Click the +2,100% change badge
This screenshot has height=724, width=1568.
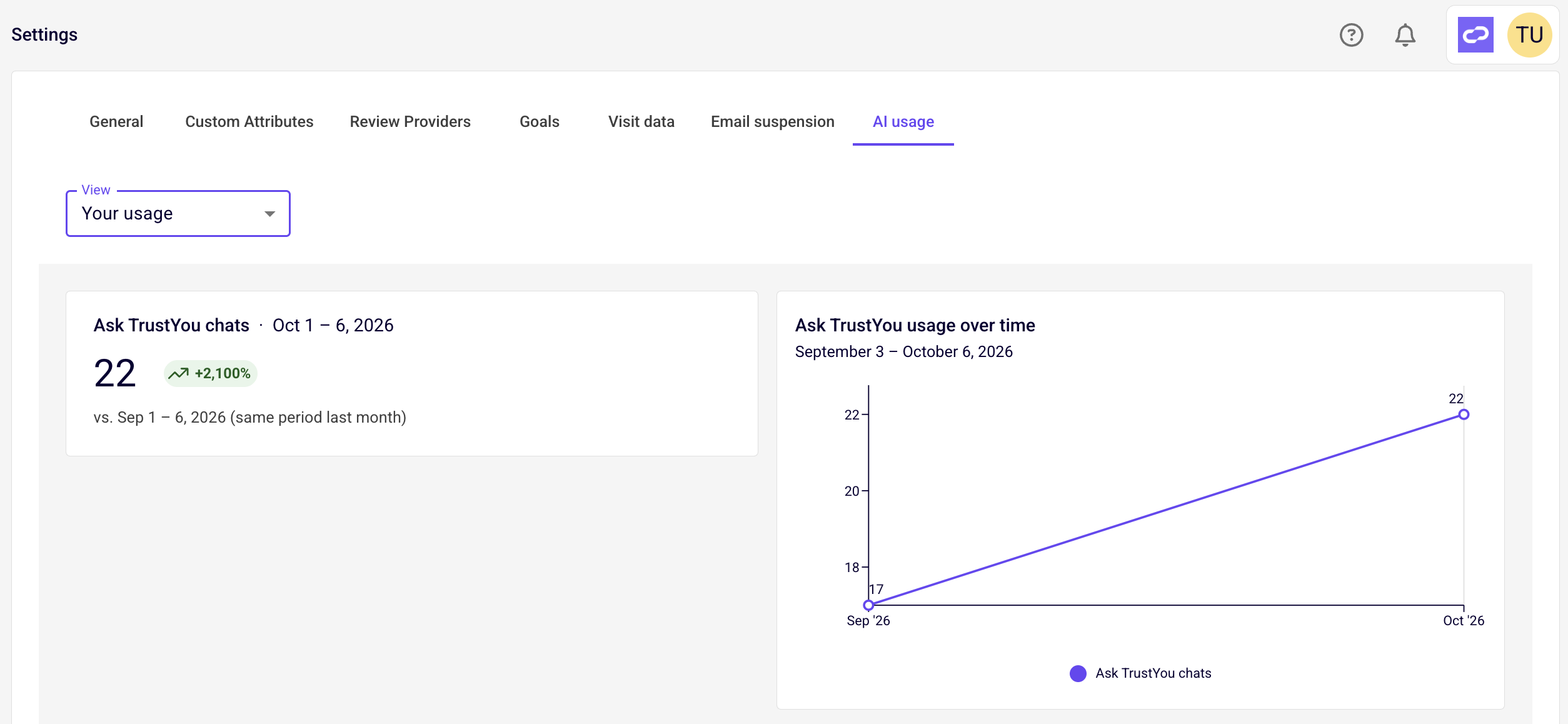[211, 373]
